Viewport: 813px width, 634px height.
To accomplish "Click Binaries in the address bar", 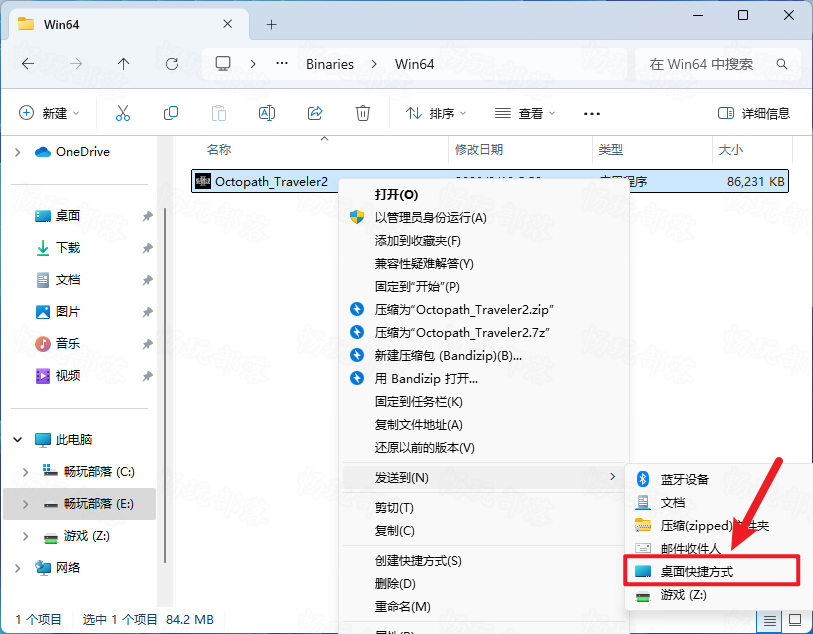I will 330,64.
